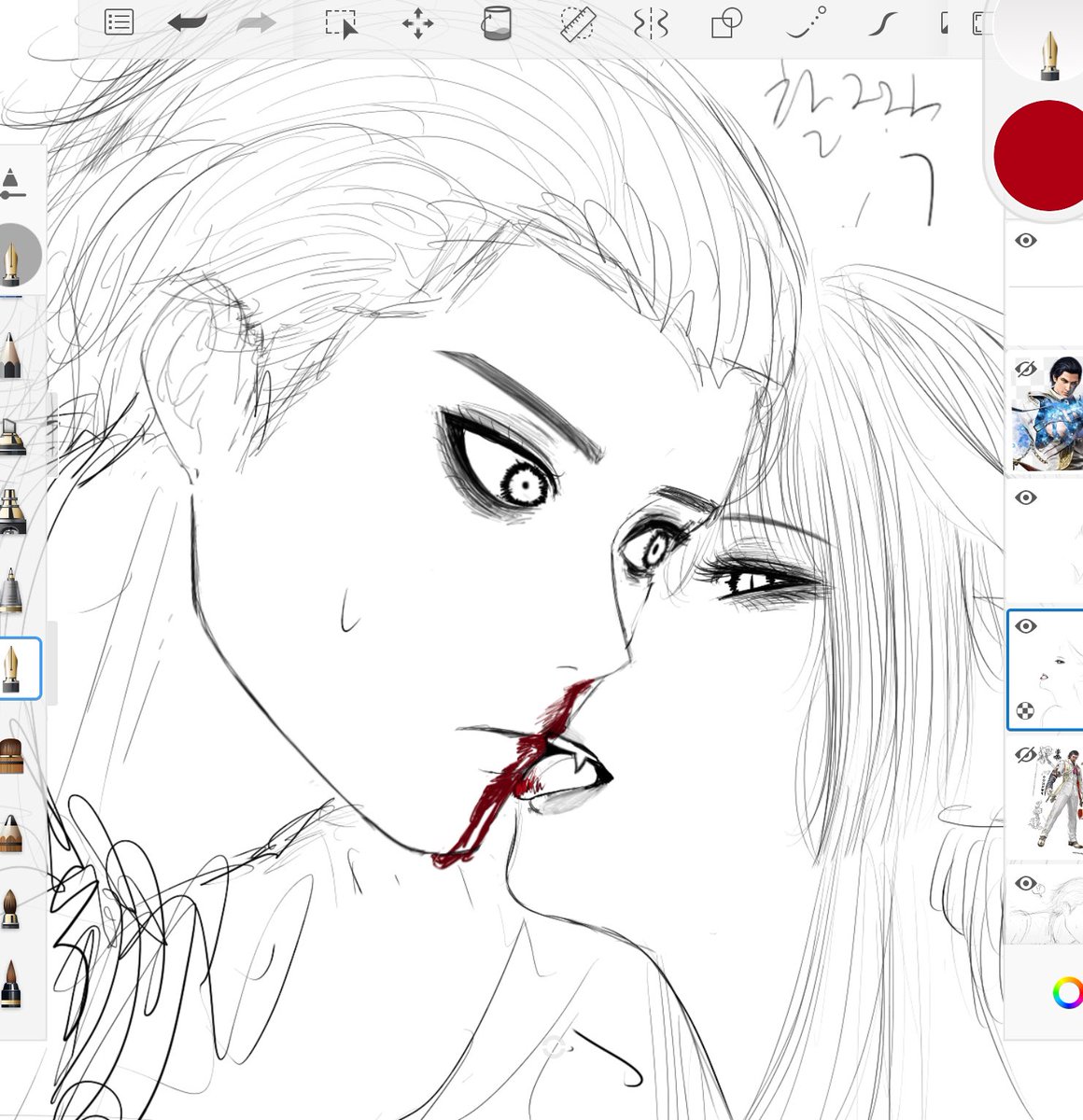This screenshot has height=1120, width=1083.
Task: Show the hidden blue armor reference layer
Action: pyautogui.click(x=1026, y=370)
